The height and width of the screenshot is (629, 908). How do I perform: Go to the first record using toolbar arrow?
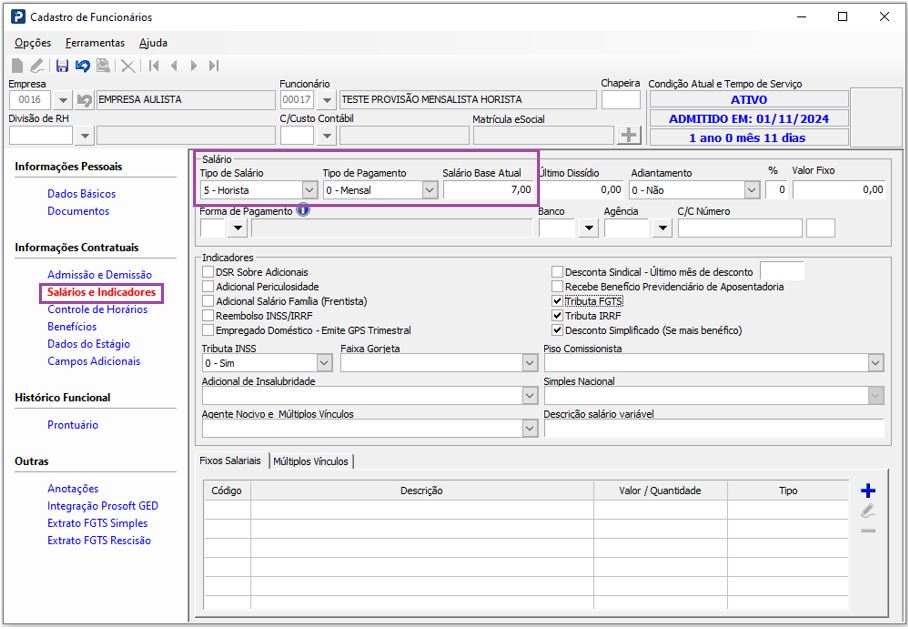coord(154,66)
